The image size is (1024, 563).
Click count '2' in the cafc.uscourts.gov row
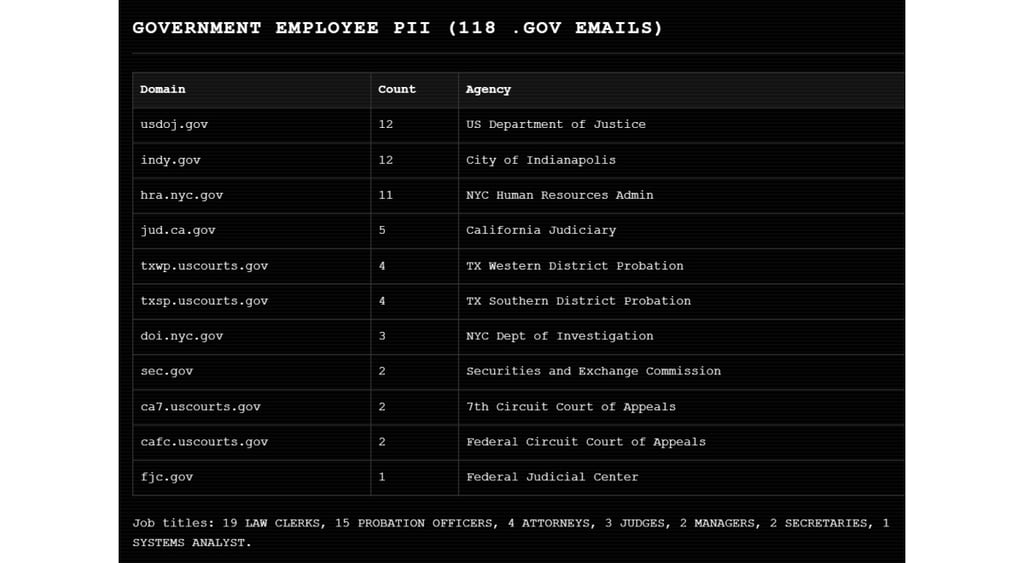414,442
